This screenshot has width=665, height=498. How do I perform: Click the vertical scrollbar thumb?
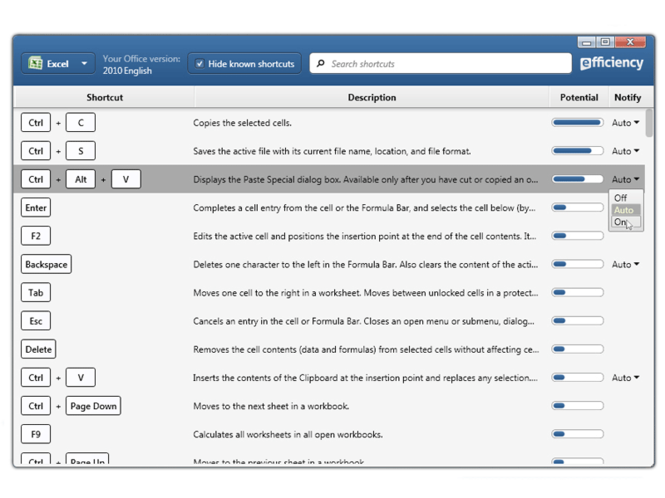tap(649, 123)
